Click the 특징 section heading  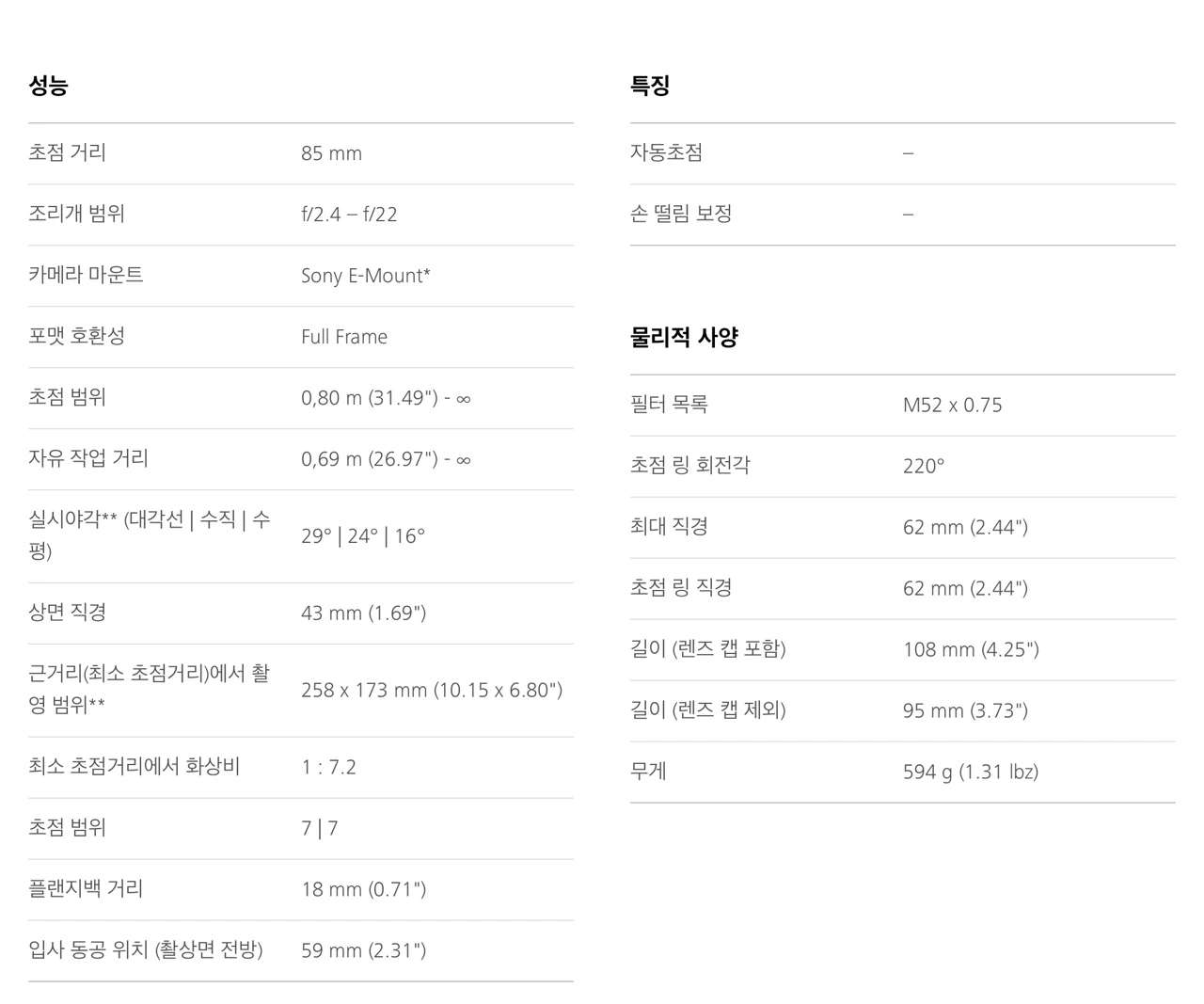pyautogui.click(x=650, y=86)
